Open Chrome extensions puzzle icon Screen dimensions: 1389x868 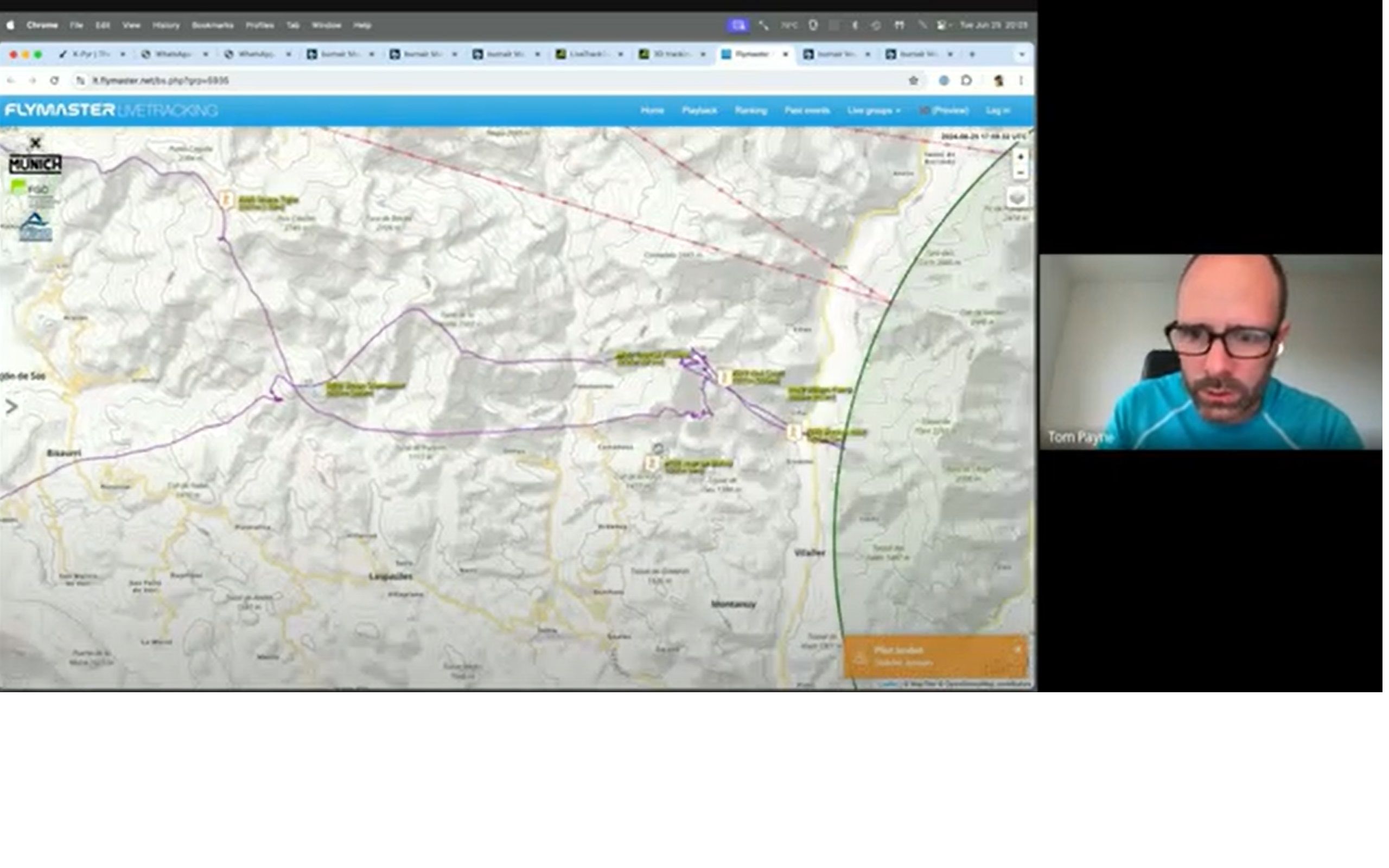[966, 80]
